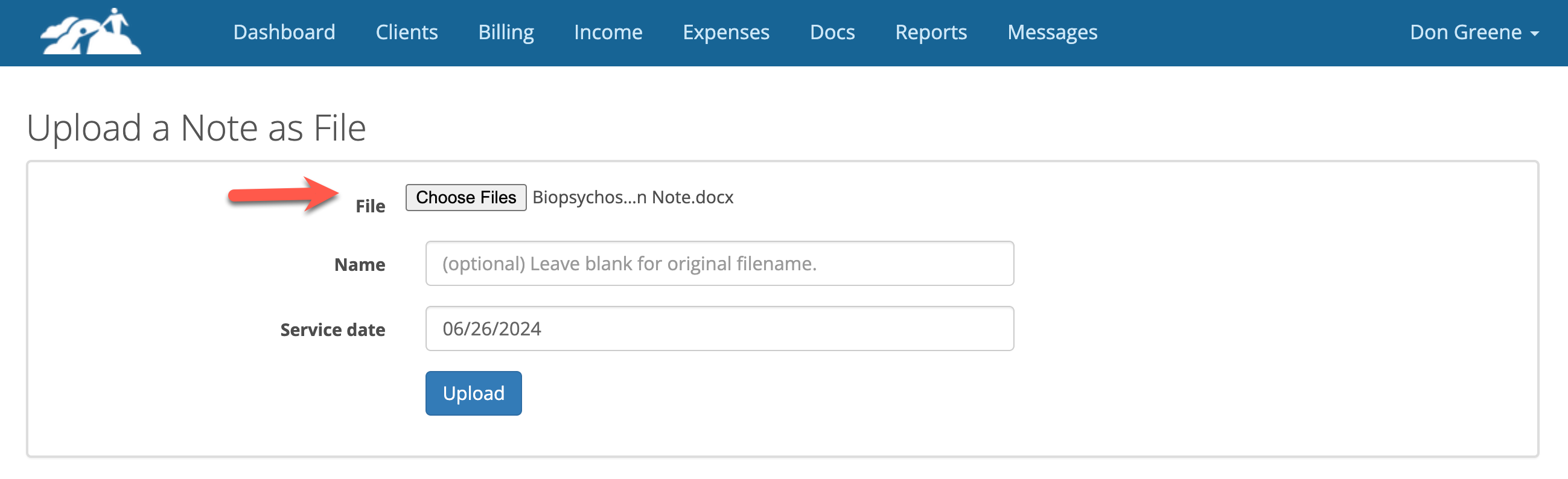The height and width of the screenshot is (479, 1568).
Task: Click Choose Files to pick a note file
Action: click(465, 197)
